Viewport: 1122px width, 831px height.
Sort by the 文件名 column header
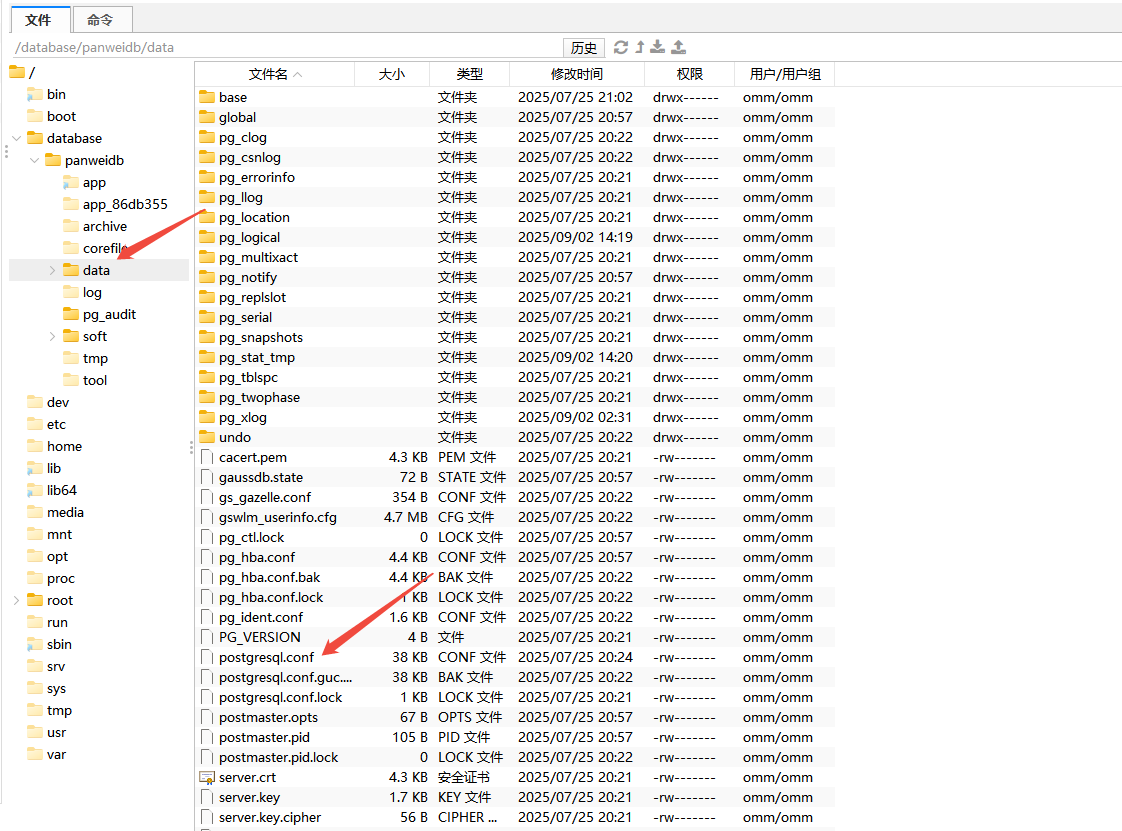pyautogui.click(x=275, y=74)
